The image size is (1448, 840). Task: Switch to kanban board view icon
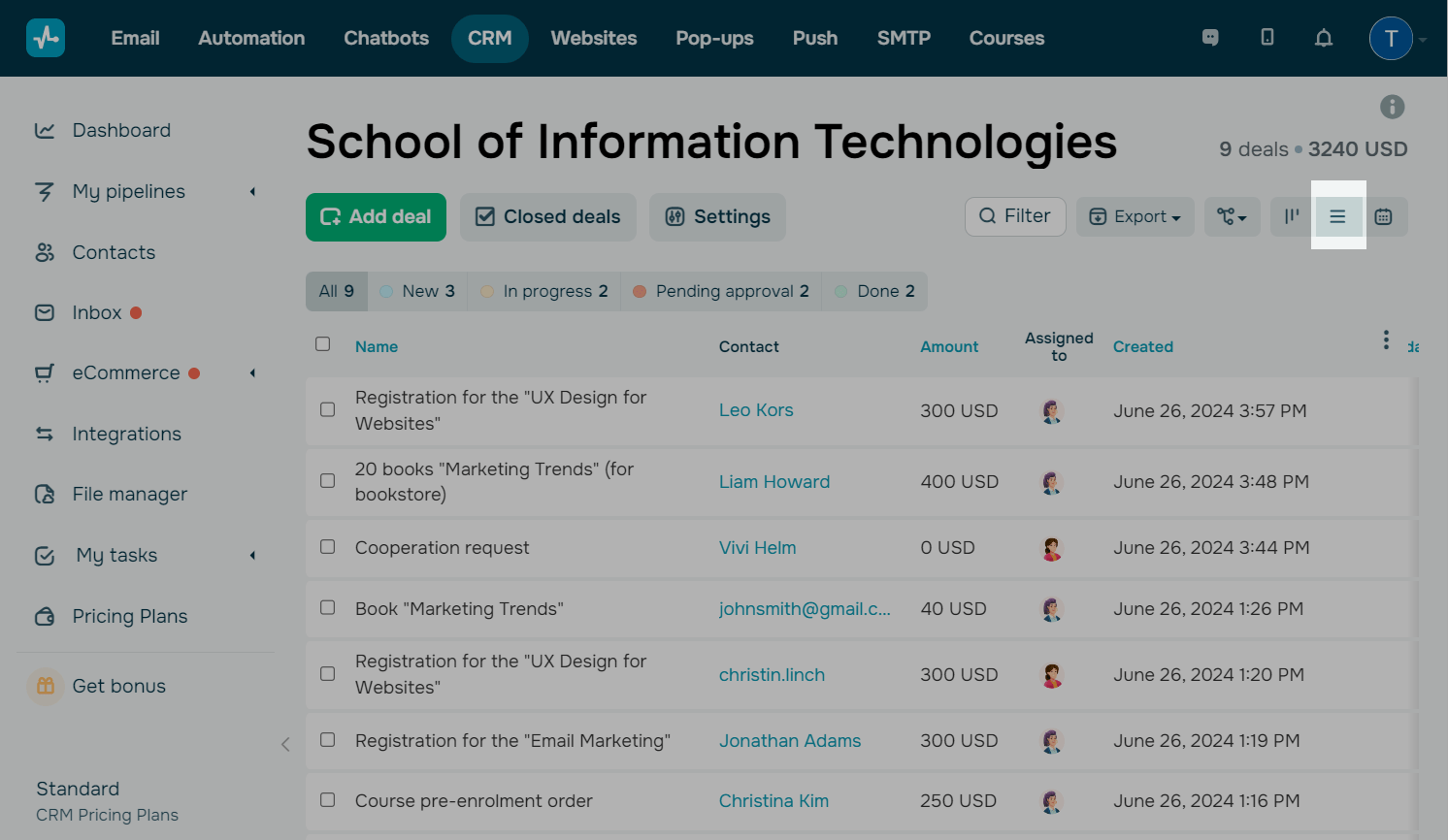[x=1292, y=216]
